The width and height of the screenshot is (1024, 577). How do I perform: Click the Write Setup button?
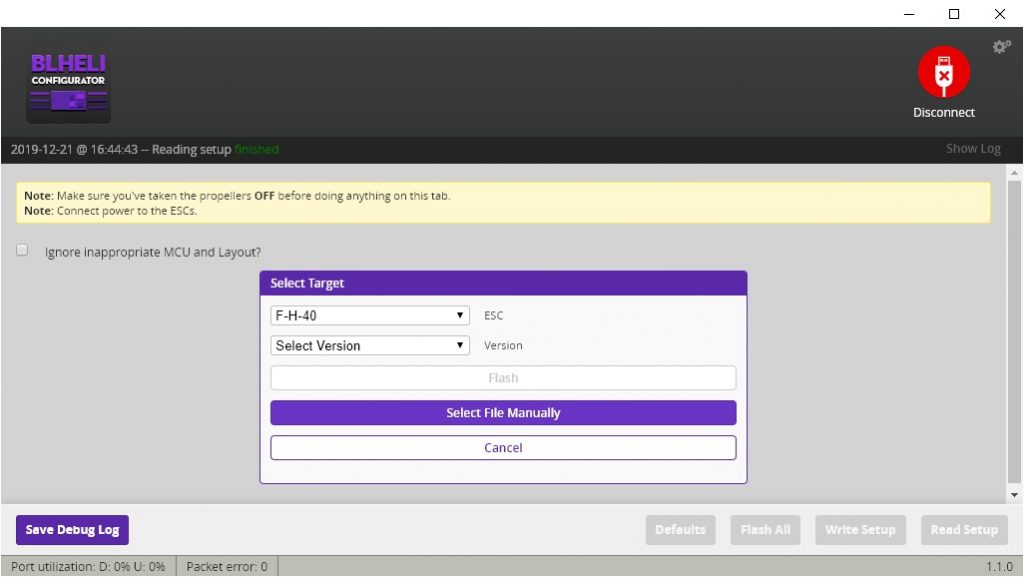click(x=860, y=530)
